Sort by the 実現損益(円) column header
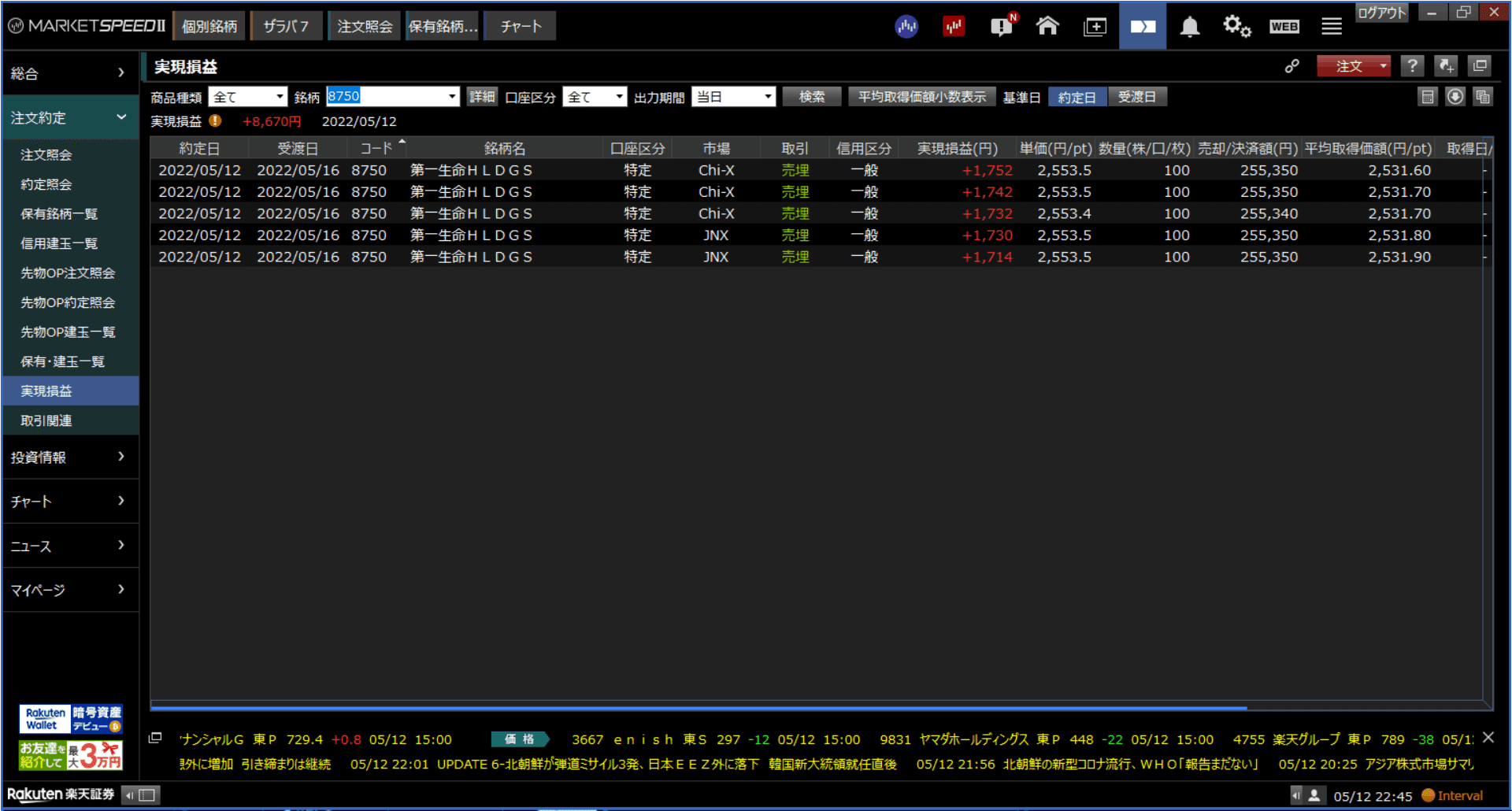This screenshot has width=1512, height=811. pos(957,148)
